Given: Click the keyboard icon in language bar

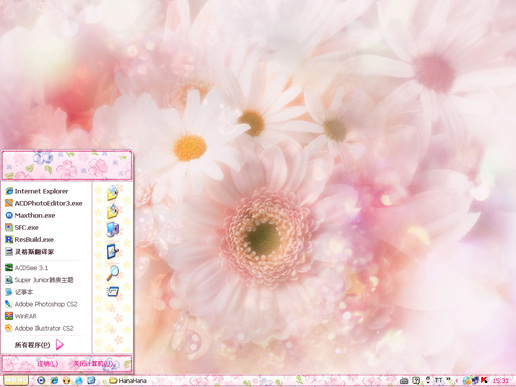Looking at the screenshot, I should pyautogui.click(x=404, y=380).
